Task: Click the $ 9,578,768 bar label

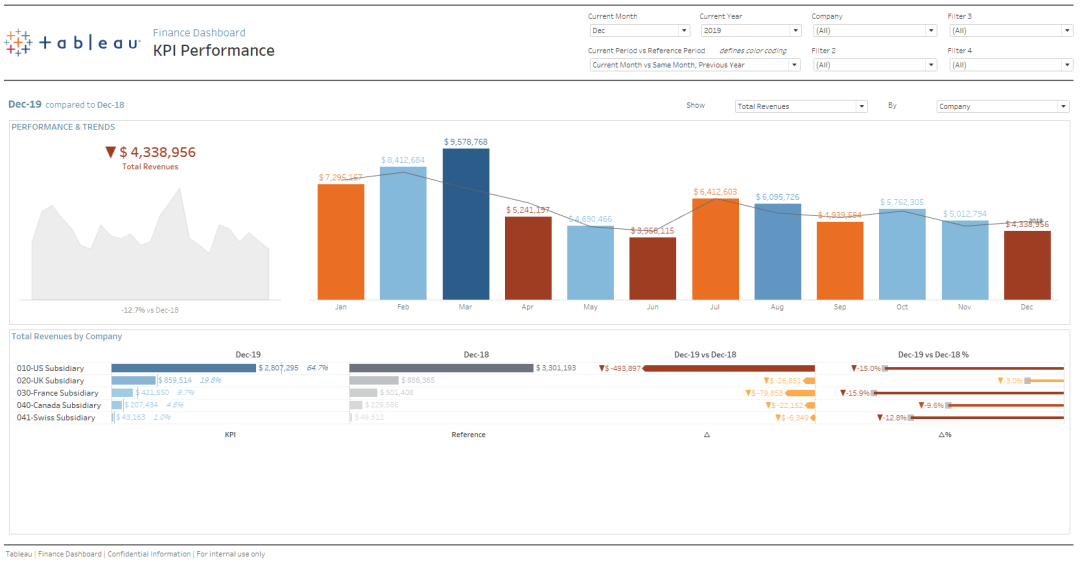Action: point(466,142)
